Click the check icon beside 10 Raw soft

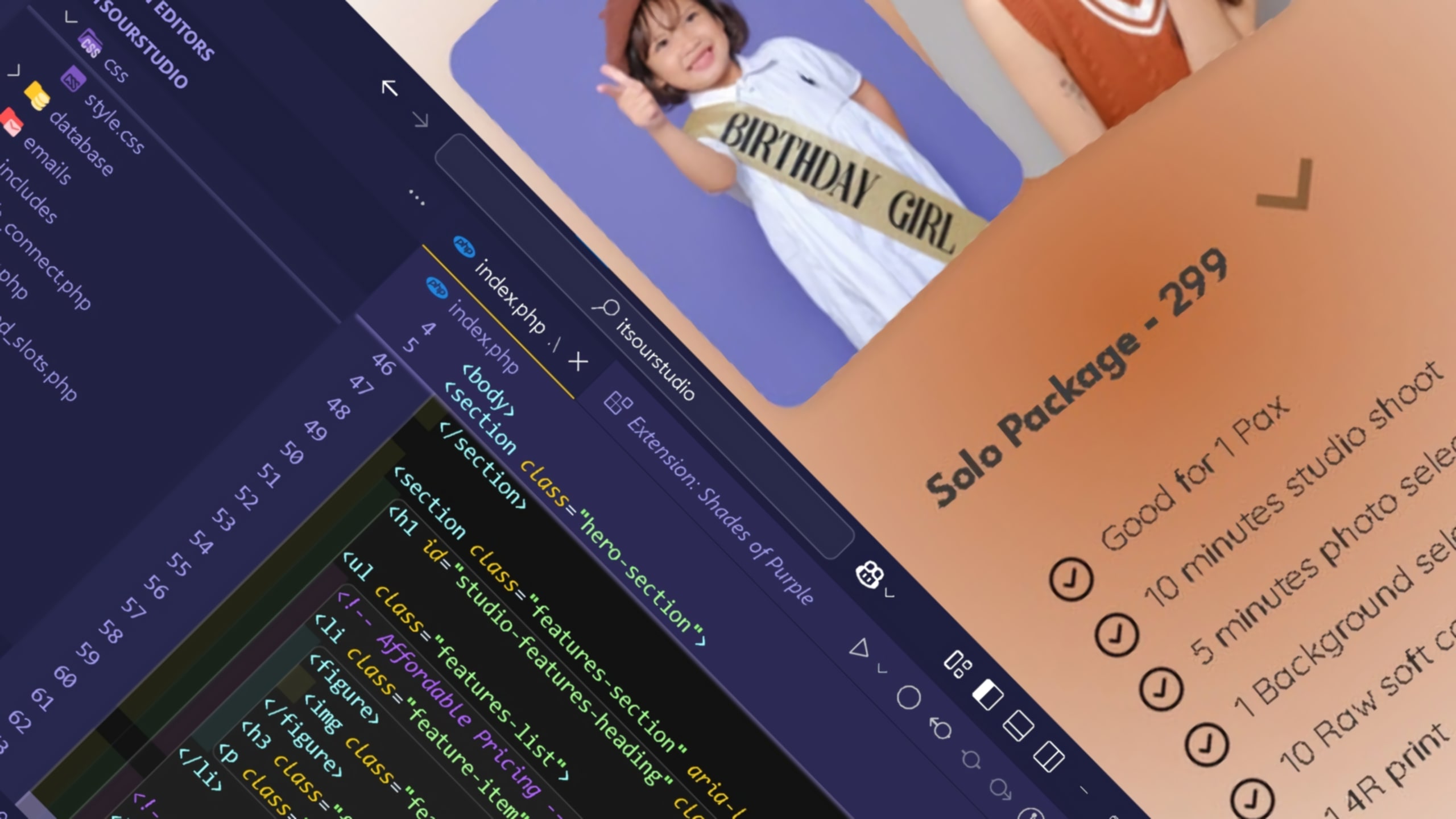pyautogui.click(x=1251, y=801)
